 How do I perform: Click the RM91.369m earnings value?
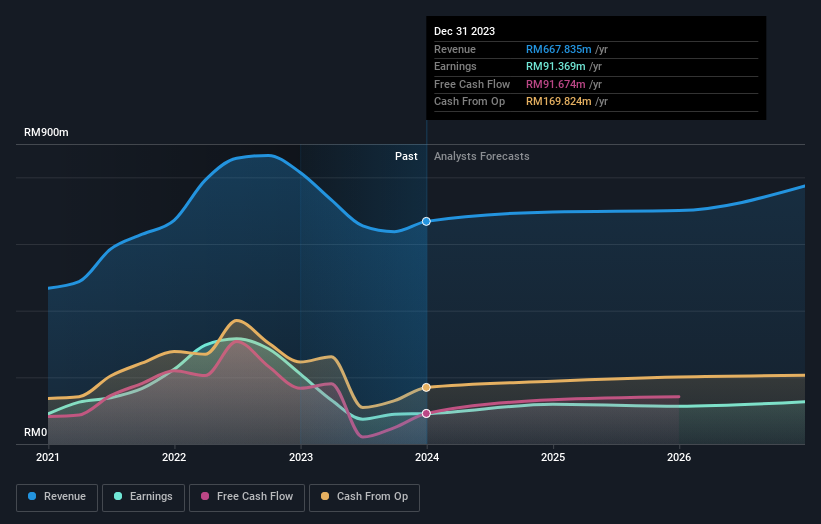pos(556,66)
